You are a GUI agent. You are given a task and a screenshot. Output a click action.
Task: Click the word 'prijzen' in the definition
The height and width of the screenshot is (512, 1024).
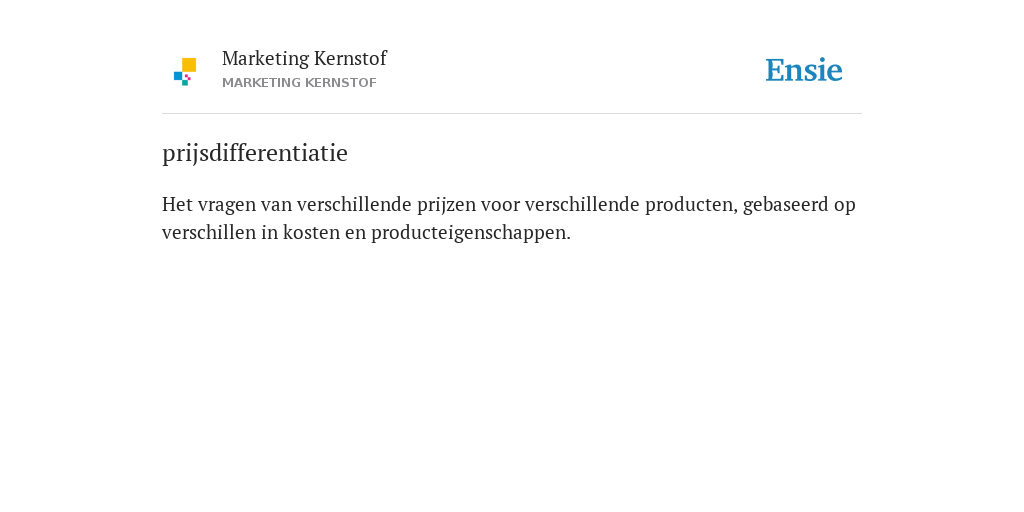pyautogui.click(x=447, y=205)
